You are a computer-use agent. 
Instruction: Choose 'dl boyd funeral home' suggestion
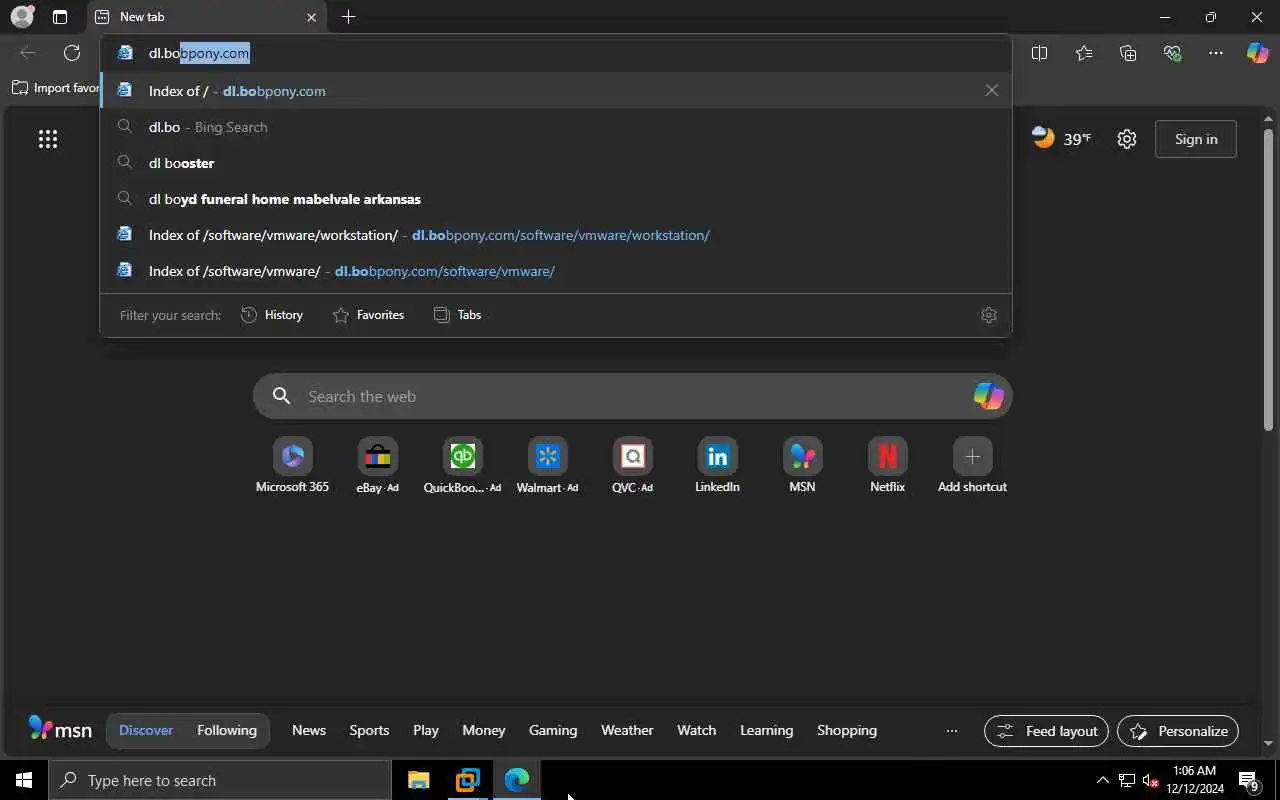coord(555,199)
